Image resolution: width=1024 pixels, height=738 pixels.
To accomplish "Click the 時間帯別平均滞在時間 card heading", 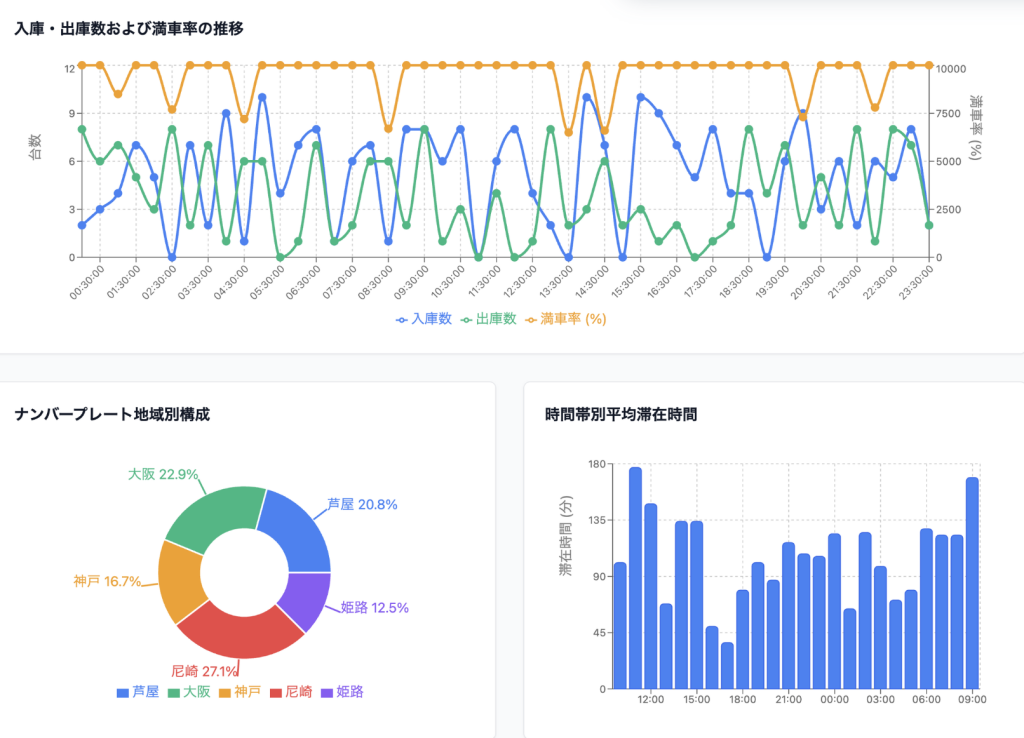I will pyautogui.click(x=621, y=414).
